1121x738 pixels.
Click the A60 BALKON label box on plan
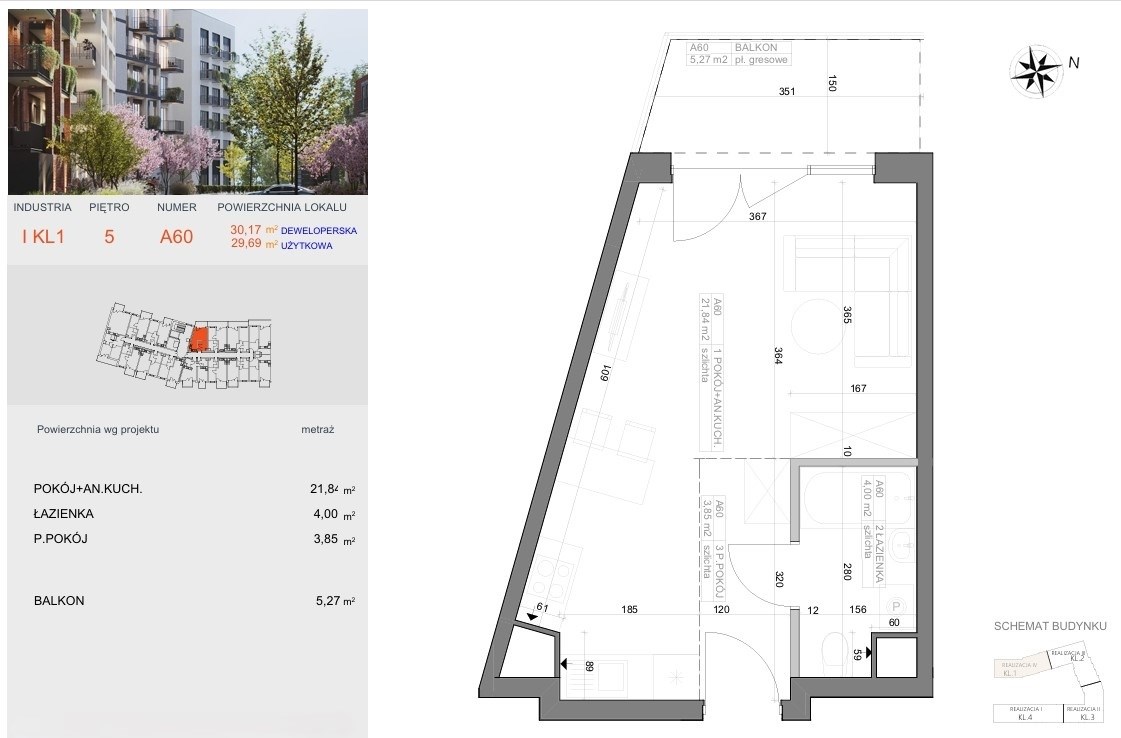tap(739, 54)
